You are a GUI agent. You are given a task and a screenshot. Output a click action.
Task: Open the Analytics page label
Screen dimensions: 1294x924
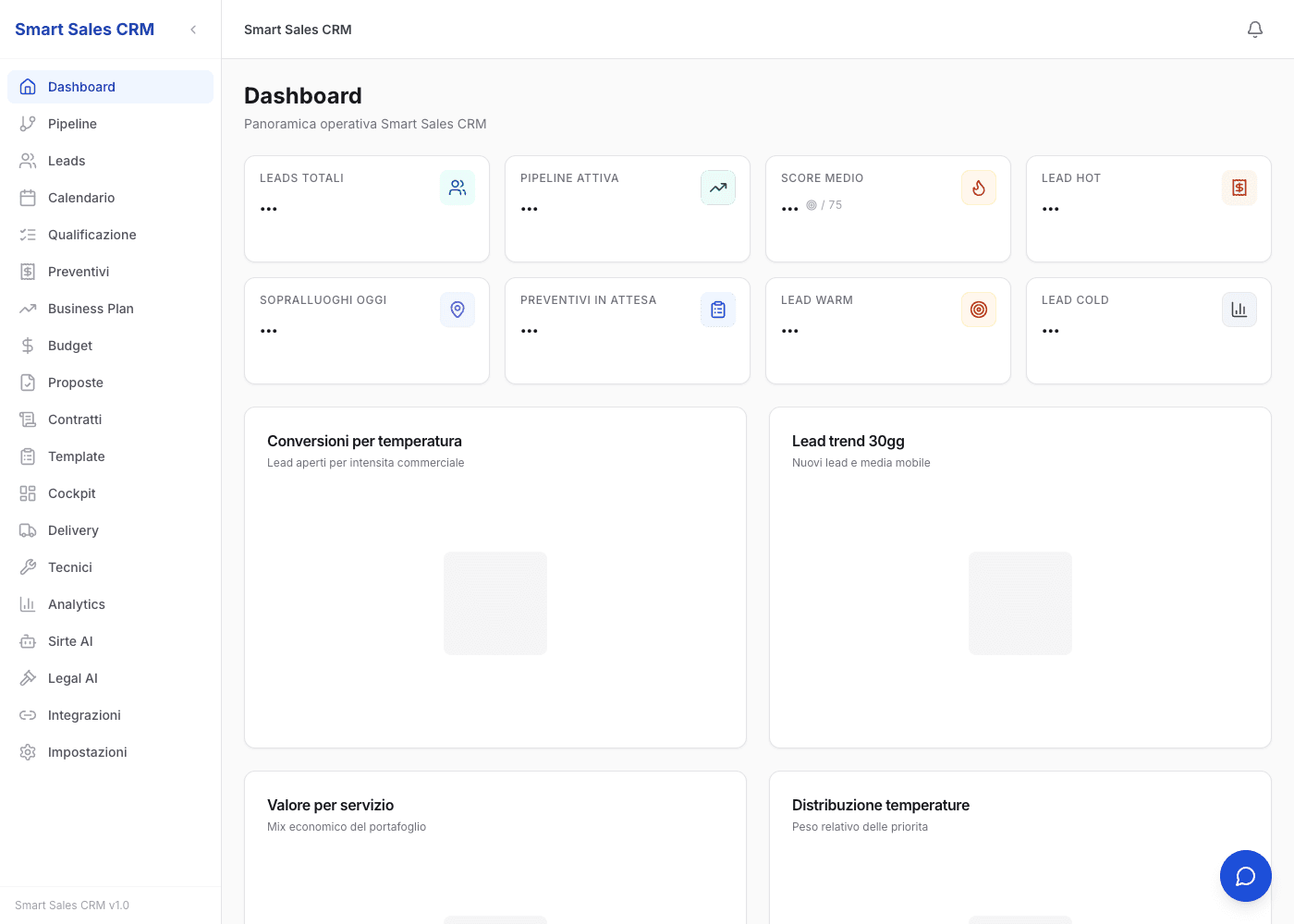pyautogui.click(x=77, y=604)
